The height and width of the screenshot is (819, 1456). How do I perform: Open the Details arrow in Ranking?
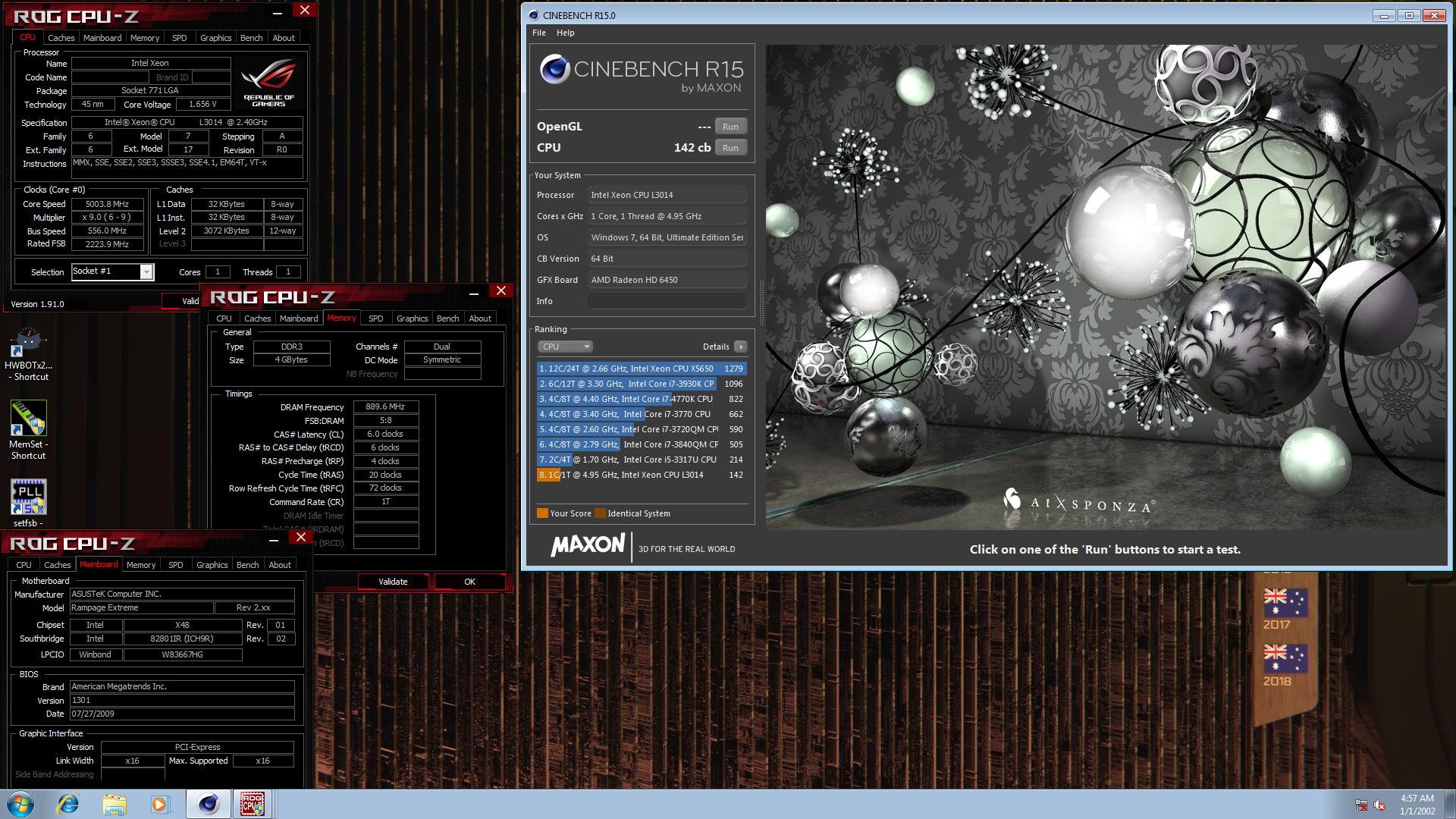point(741,347)
